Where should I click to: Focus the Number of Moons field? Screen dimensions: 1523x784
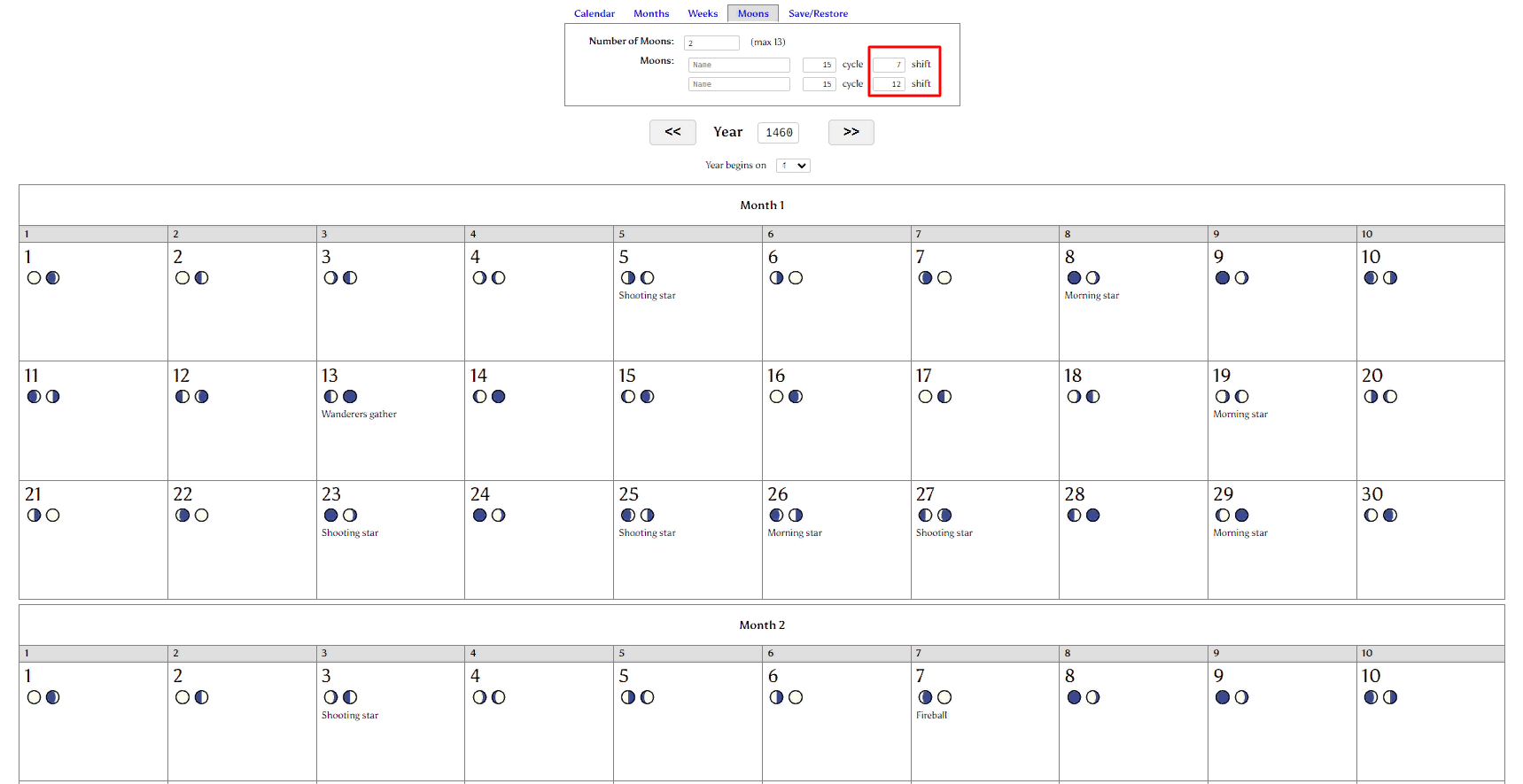[711, 43]
